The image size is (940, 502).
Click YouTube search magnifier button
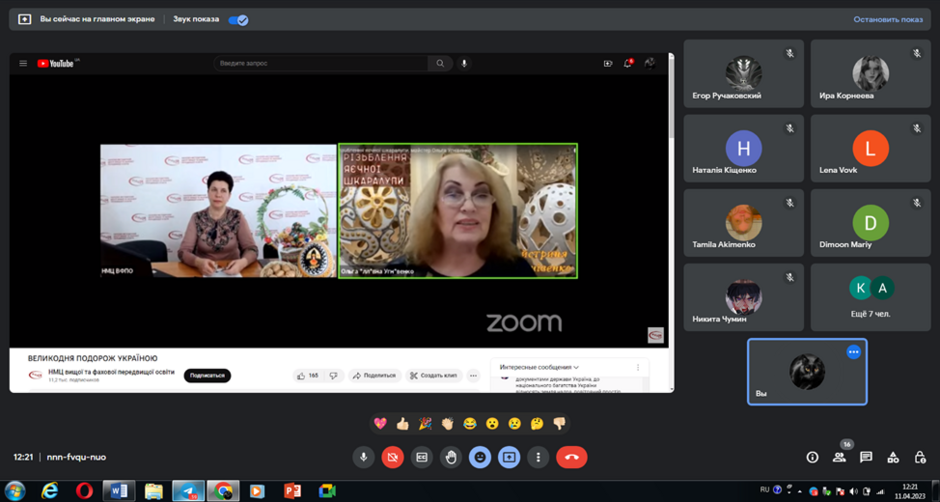pyautogui.click(x=441, y=63)
